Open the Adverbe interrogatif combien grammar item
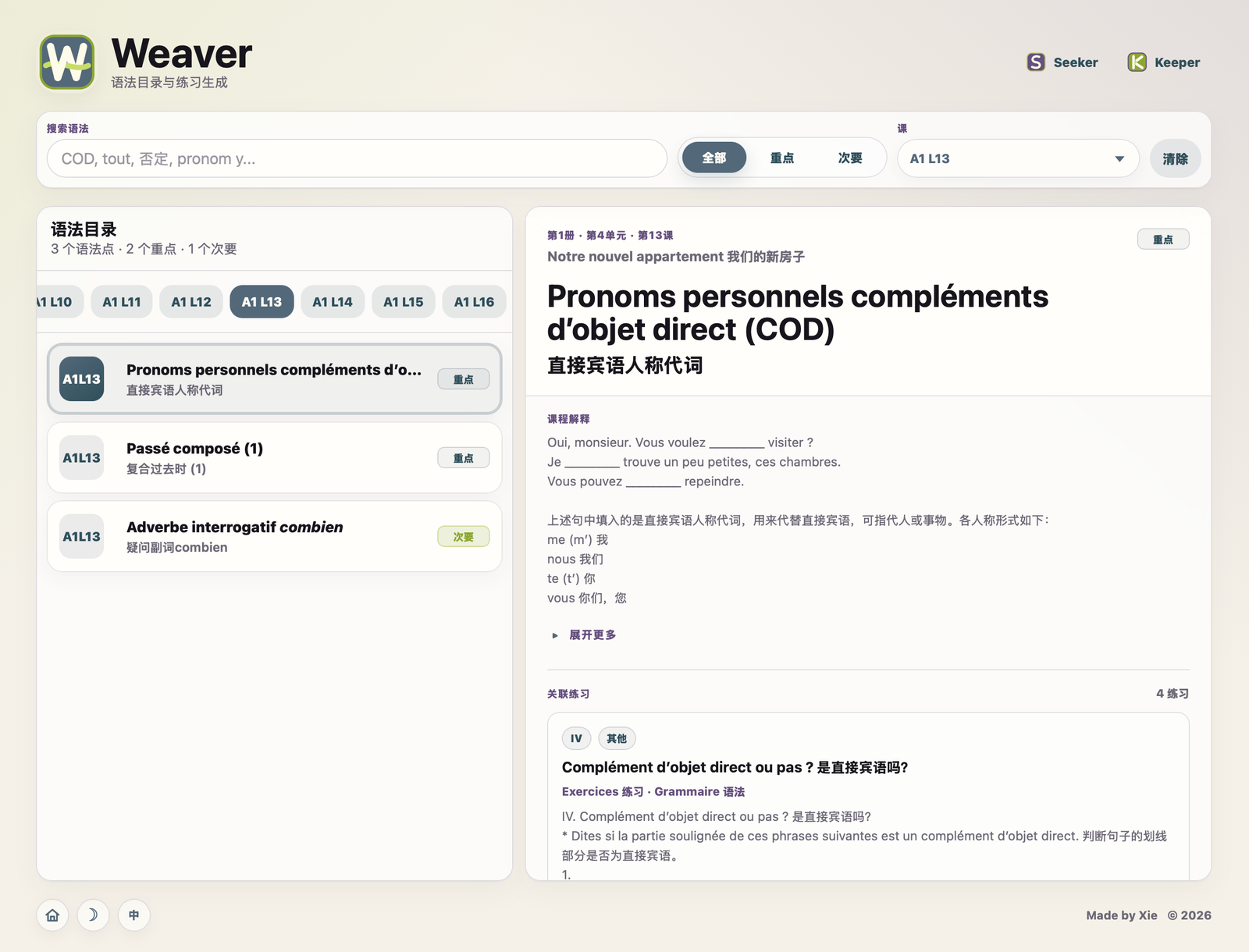The width and height of the screenshot is (1249, 952). (x=274, y=537)
